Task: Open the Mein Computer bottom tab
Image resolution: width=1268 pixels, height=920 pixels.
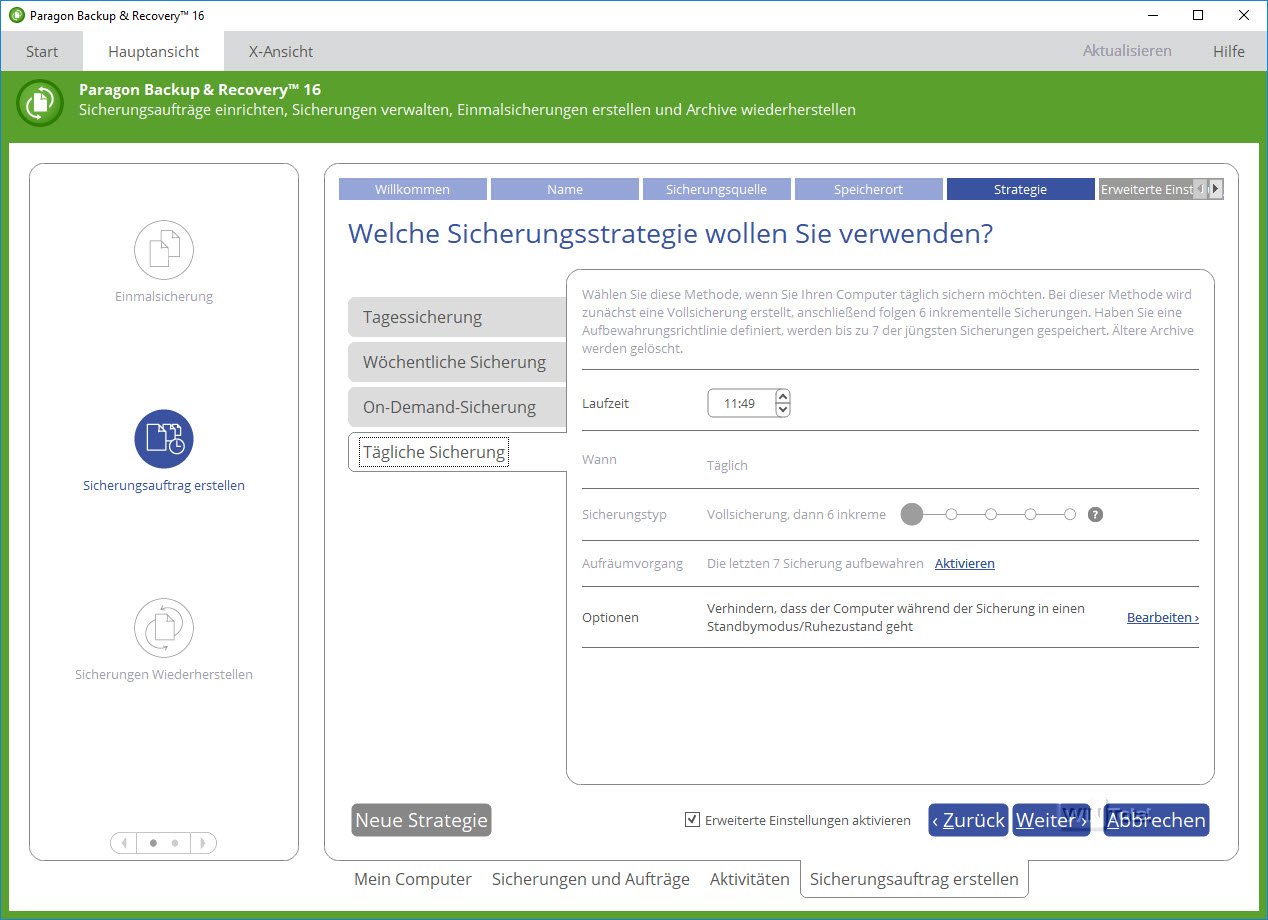Action: point(413,879)
